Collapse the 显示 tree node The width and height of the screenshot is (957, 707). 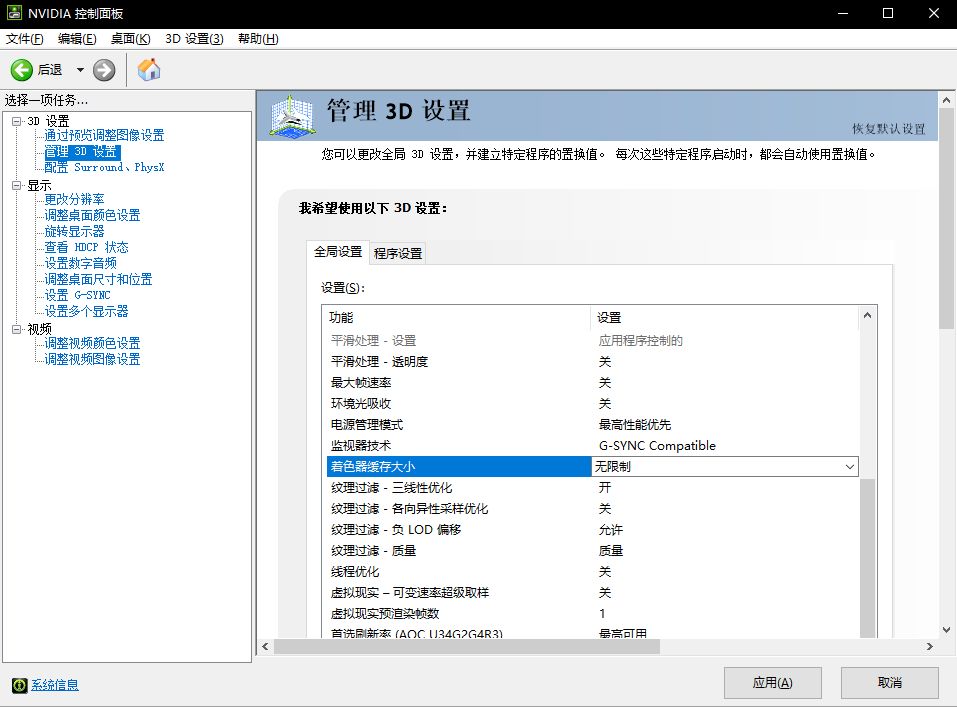point(16,186)
